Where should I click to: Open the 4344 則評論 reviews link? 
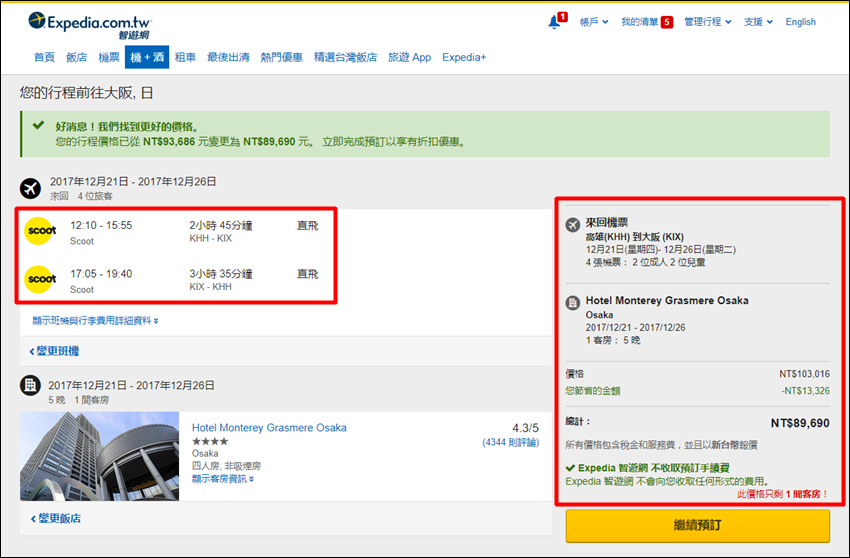pyautogui.click(x=511, y=442)
